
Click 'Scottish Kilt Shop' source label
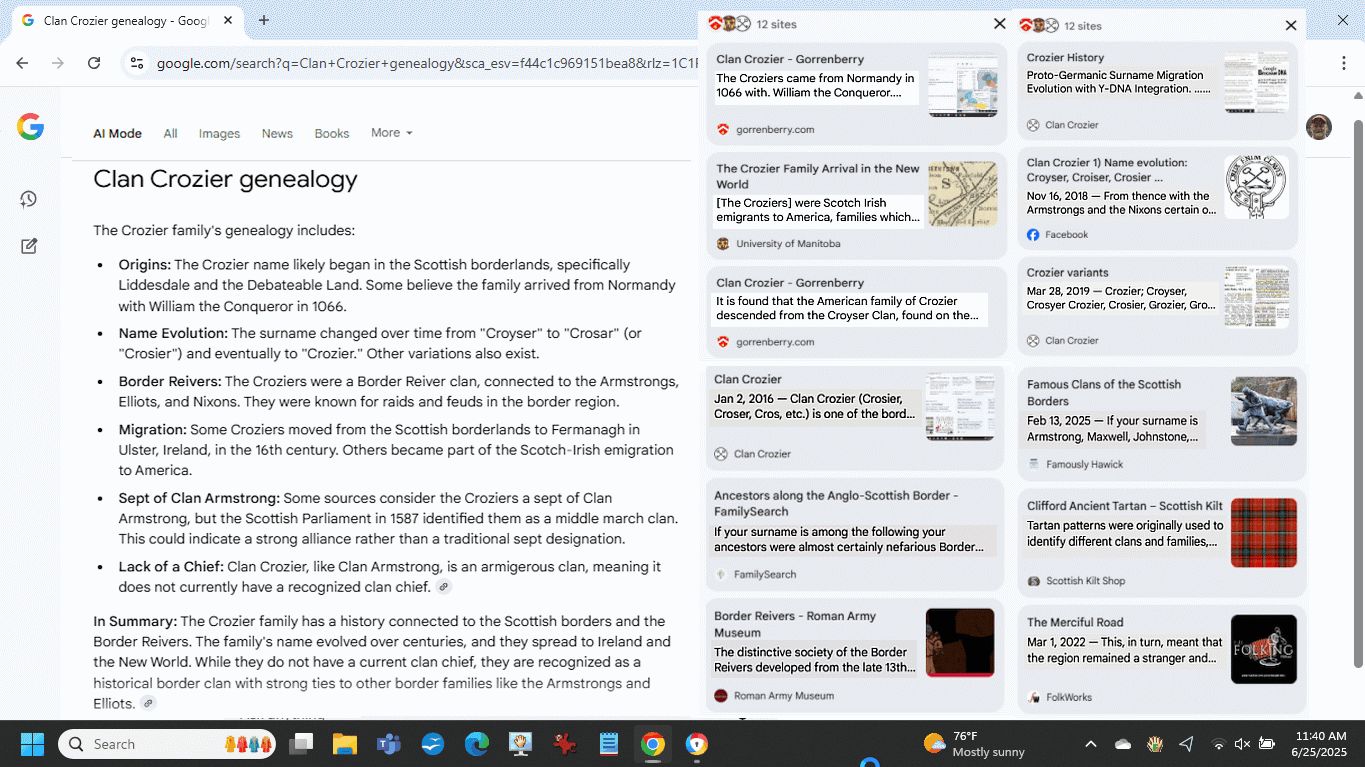click(x=1085, y=581)
